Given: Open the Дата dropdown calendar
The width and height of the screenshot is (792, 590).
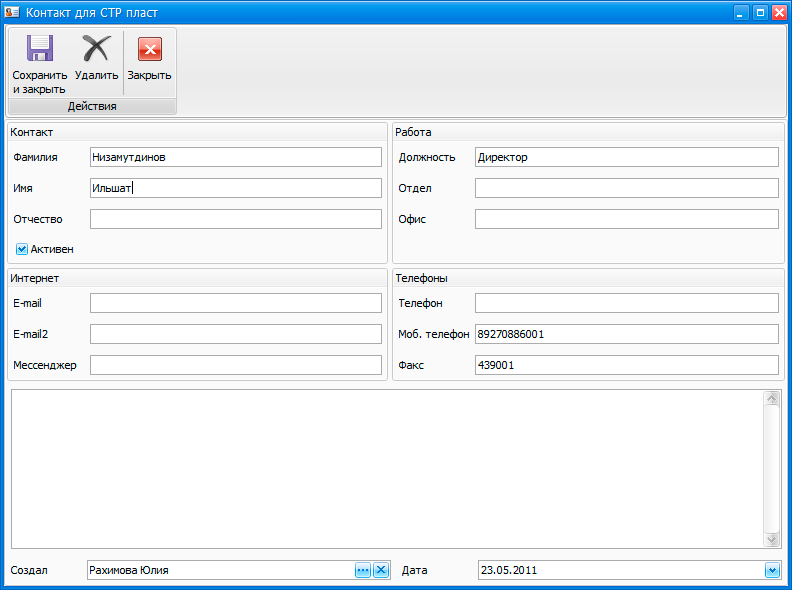Looking at the screenshot, I should pos(771,570).
